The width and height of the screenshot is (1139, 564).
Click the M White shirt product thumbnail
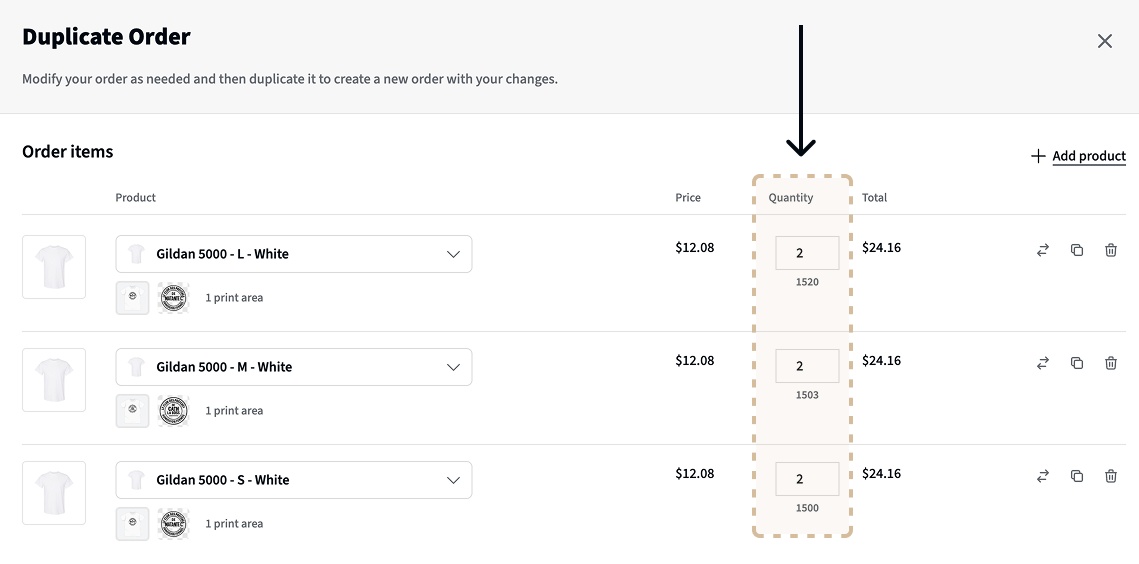tap(54, 380)
